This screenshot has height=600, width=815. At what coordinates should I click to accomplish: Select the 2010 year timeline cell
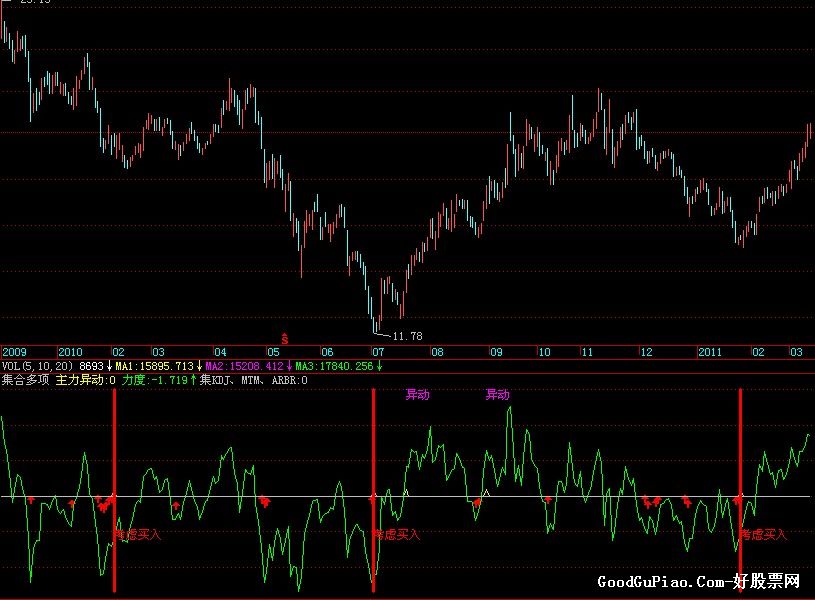70,353
